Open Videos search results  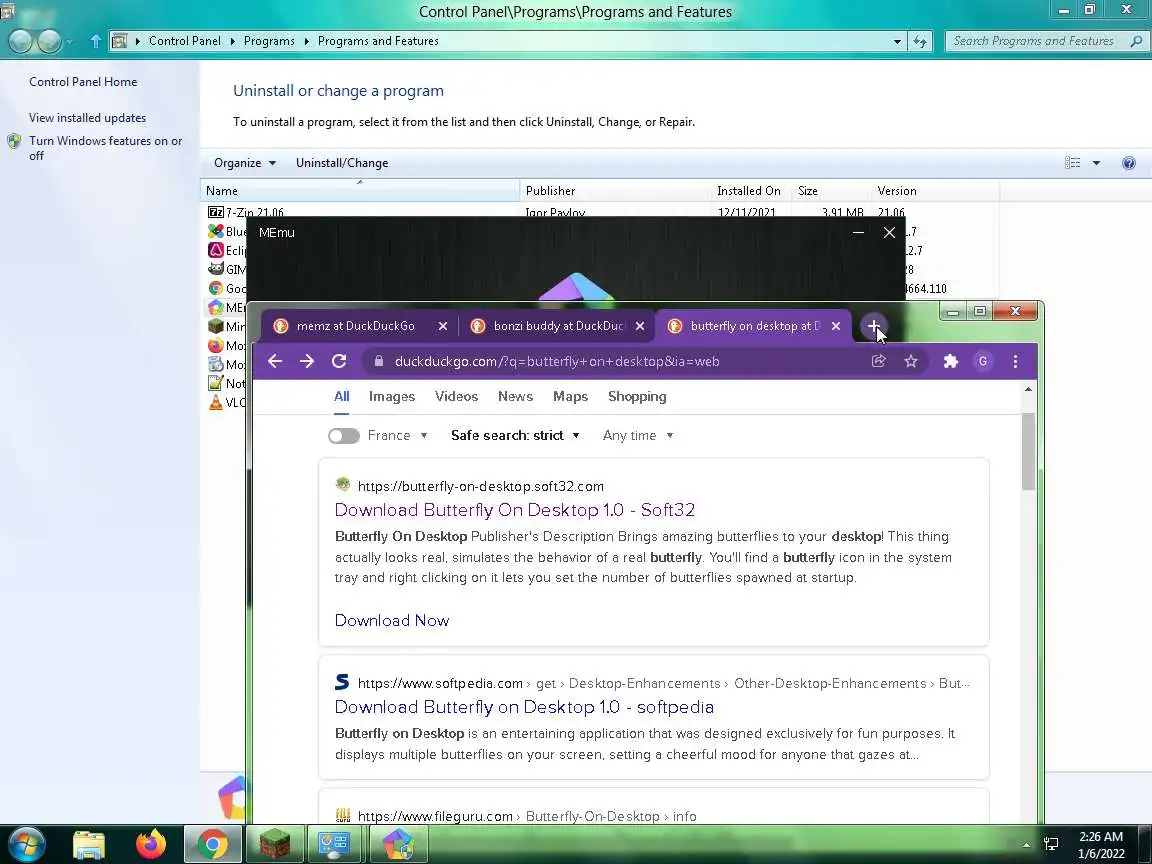(x=456, y=397)
